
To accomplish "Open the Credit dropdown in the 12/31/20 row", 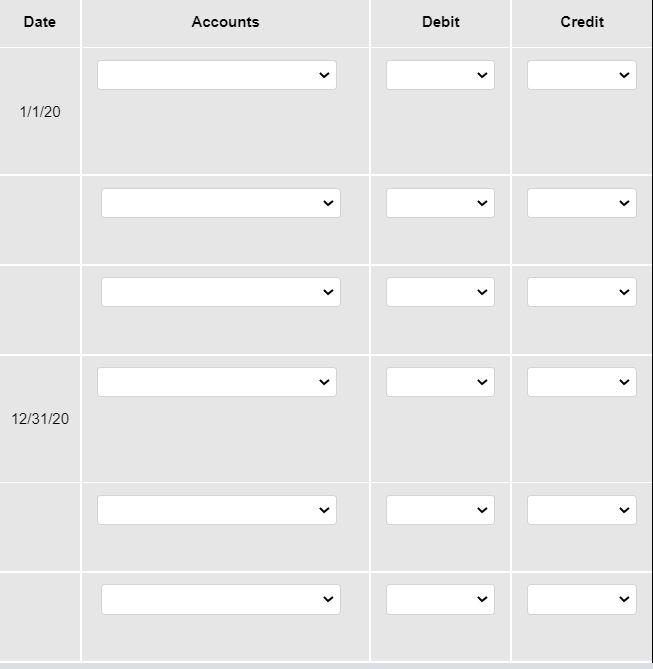I will click(581, 382).
